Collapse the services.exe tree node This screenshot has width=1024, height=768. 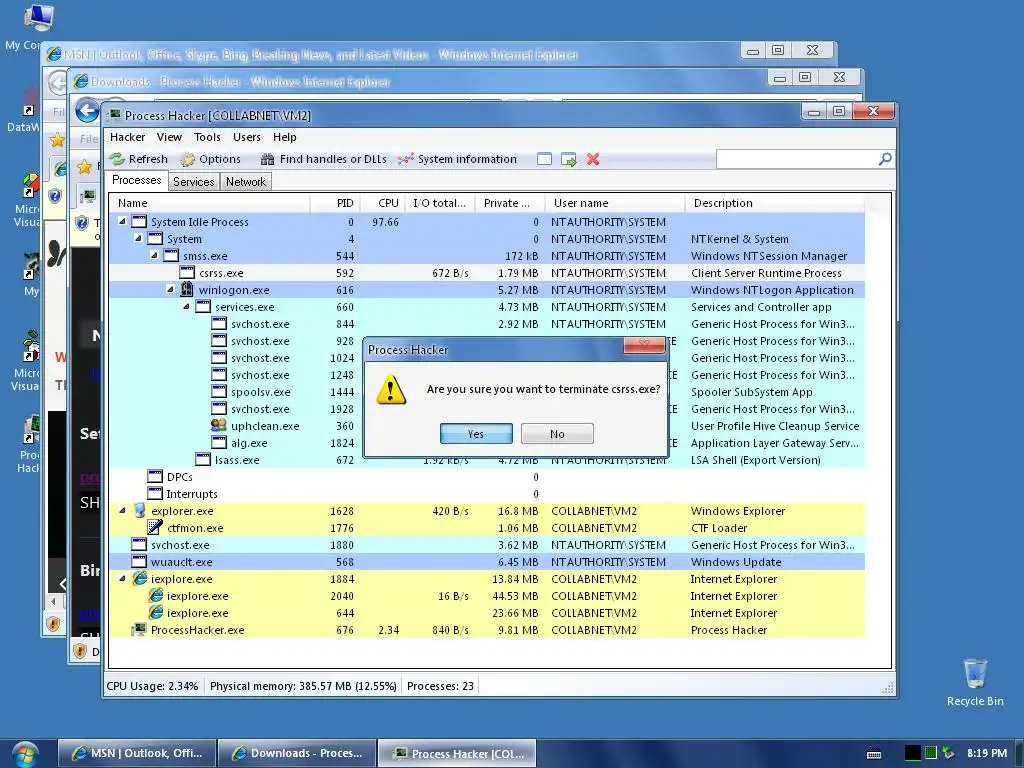[x=186, y=306]
